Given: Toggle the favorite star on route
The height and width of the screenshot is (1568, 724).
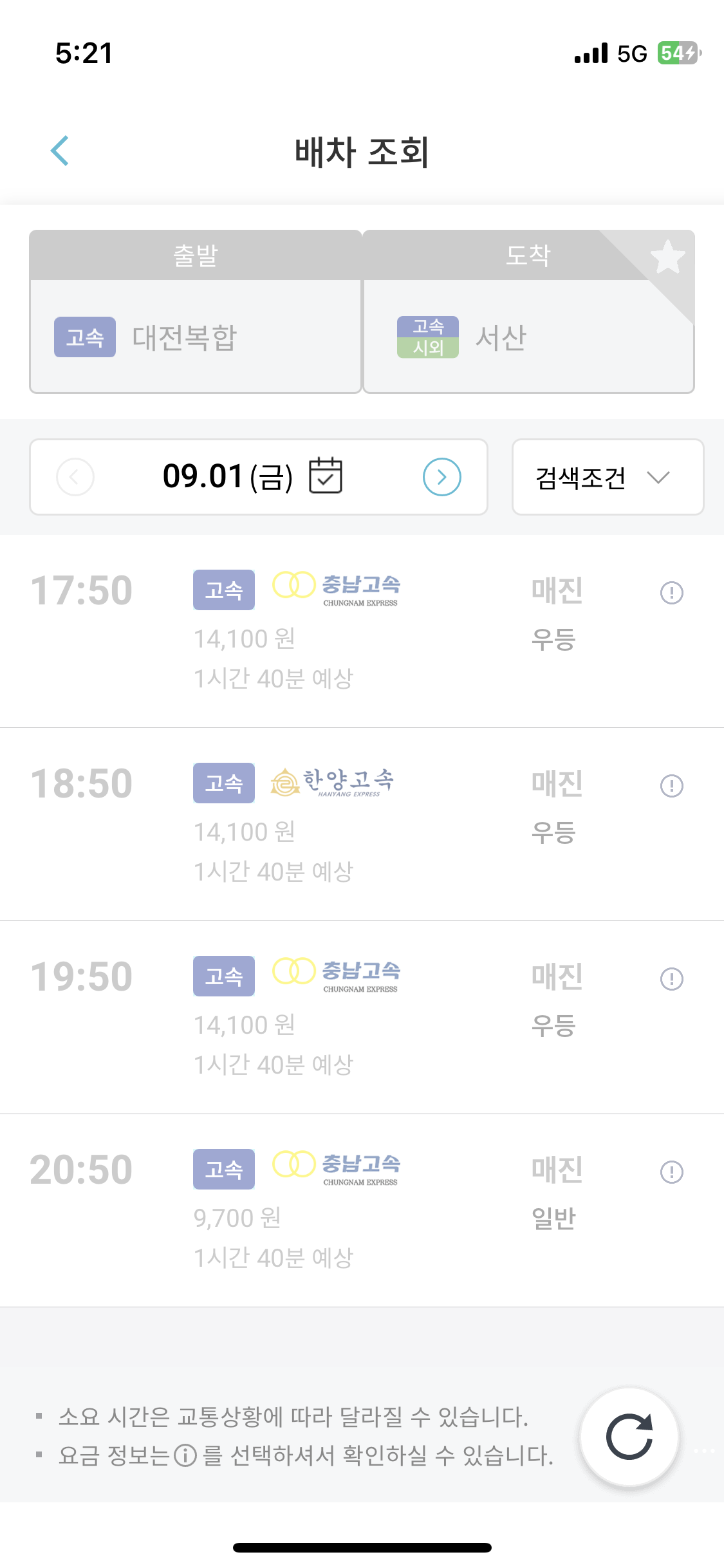Looking at the screenshot, I should pos(667,256).
